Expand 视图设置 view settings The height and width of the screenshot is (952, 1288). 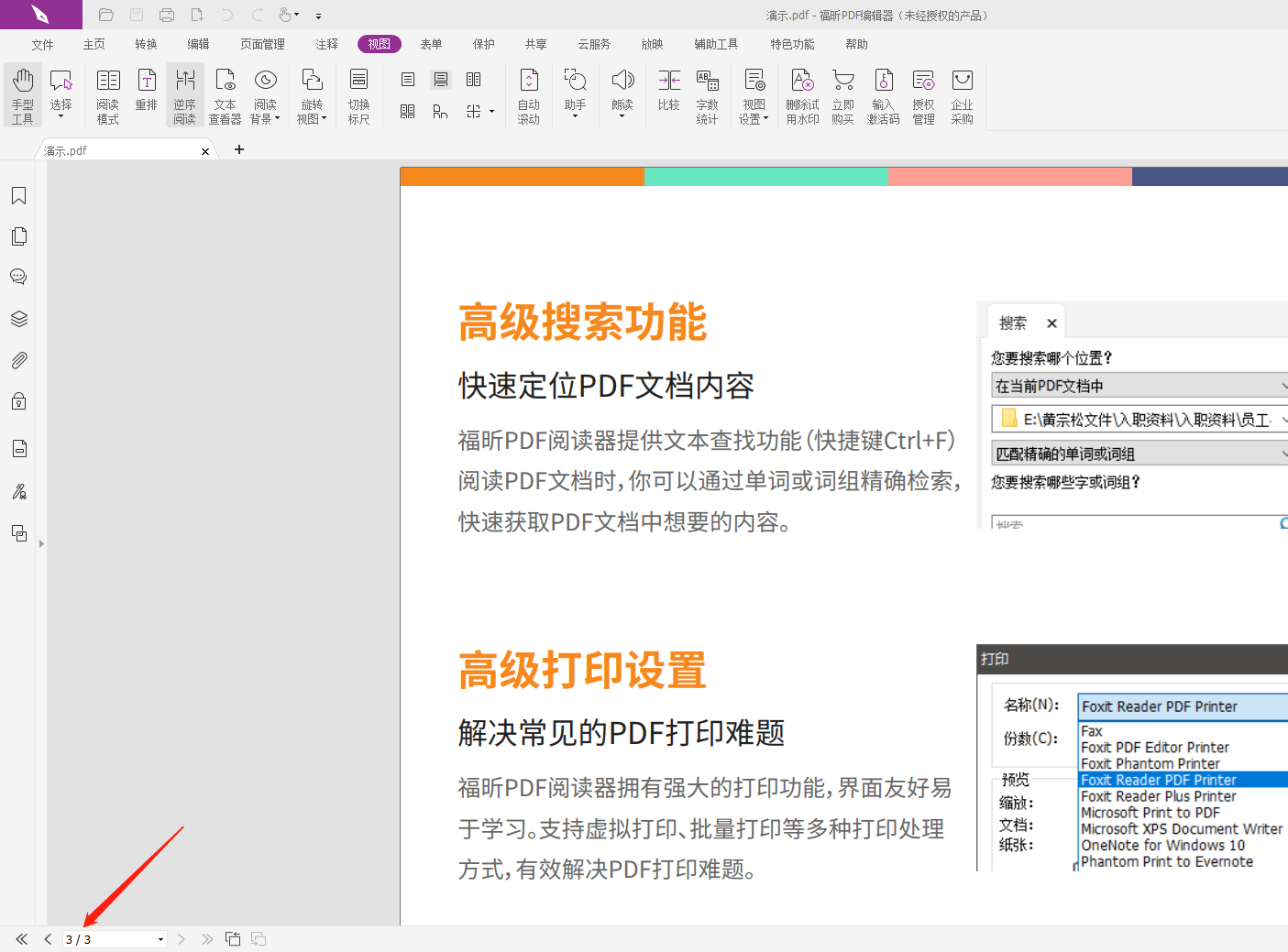point(754,95)
